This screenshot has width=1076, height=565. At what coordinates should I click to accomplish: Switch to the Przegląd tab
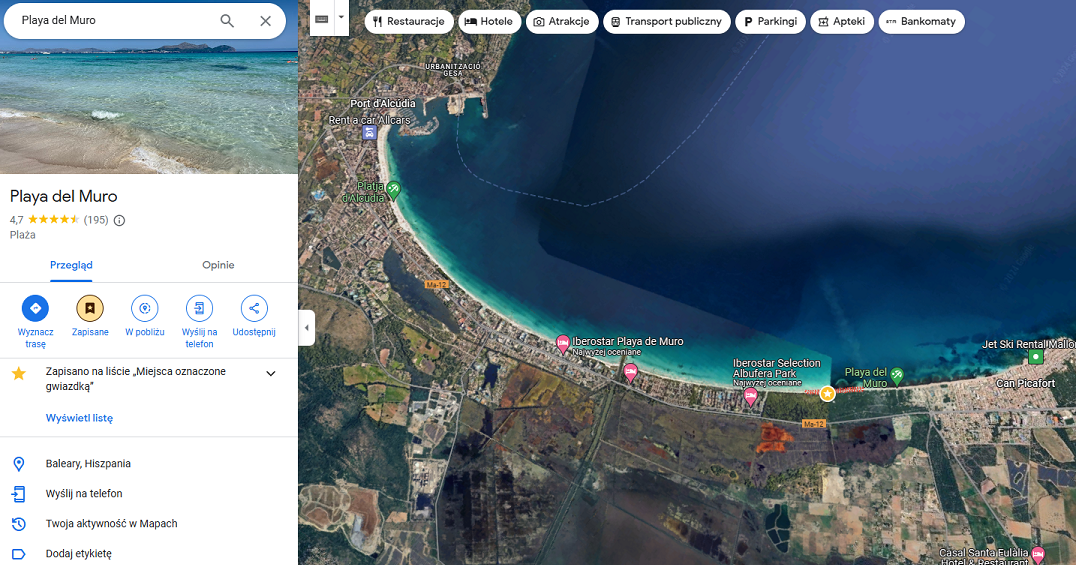[71, 265]
